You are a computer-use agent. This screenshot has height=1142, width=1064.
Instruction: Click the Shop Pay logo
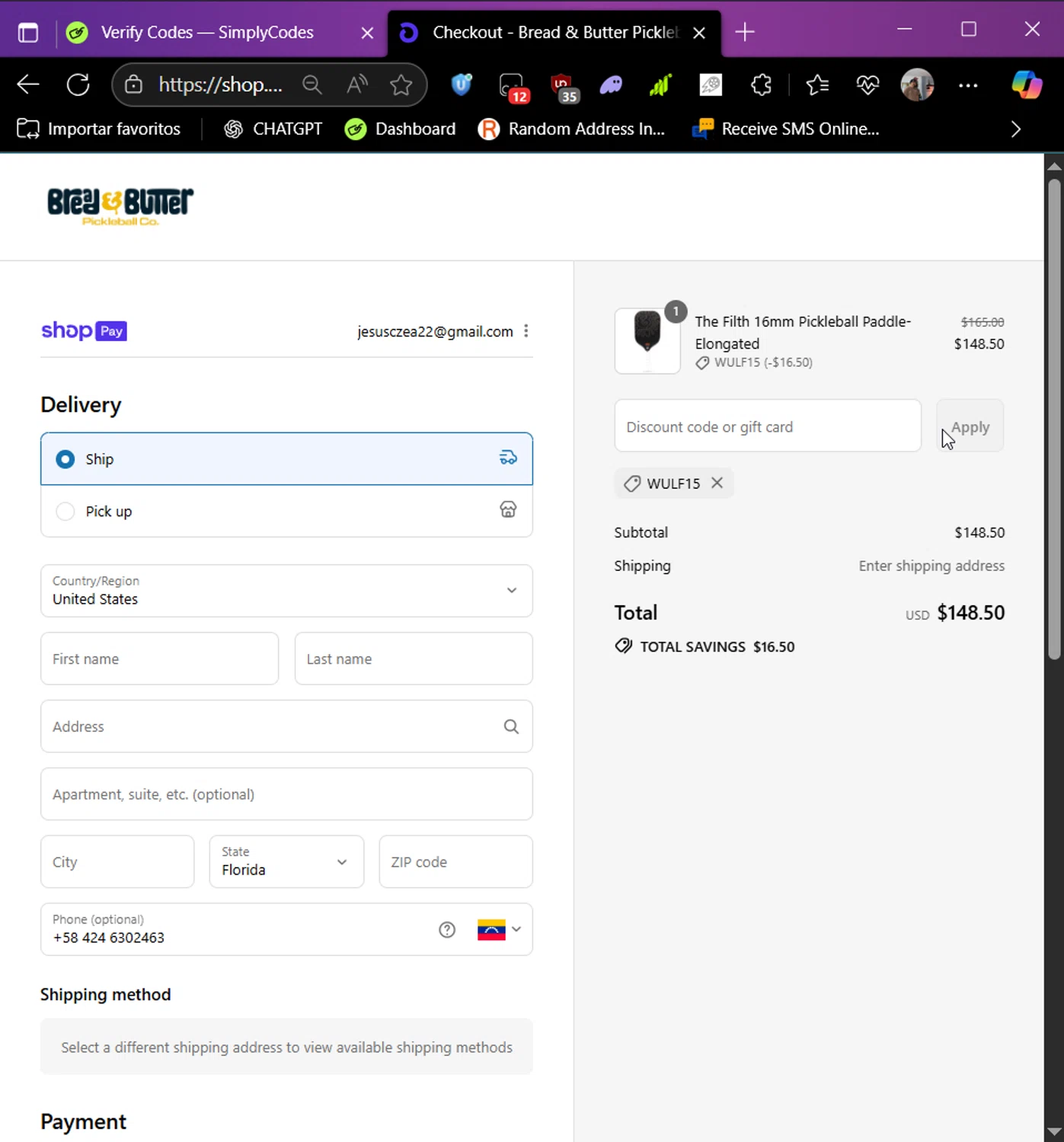84,331
